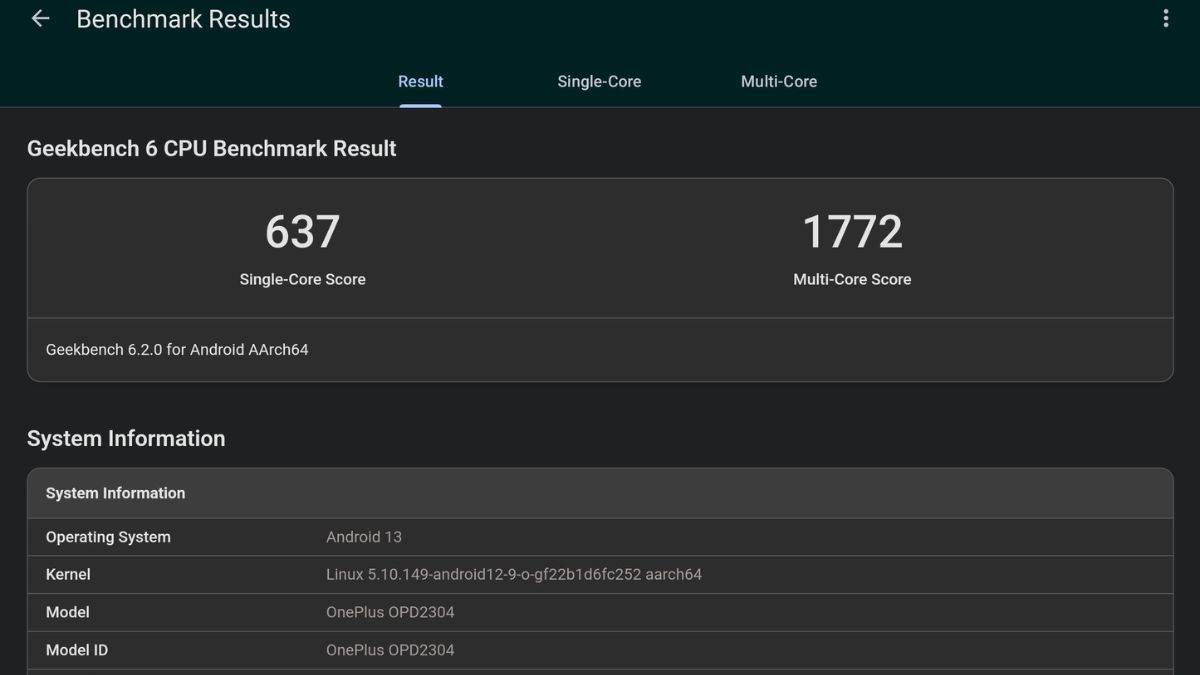Click the Benchmark Results title
This screenshot has height=675, width=1200.
point(183,19)
